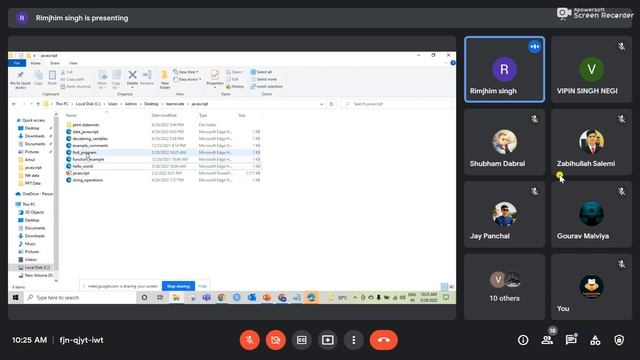Sort files by the Name column header
Screen dimensions: 640x360
pyautogui.click(x=71, y=116)
